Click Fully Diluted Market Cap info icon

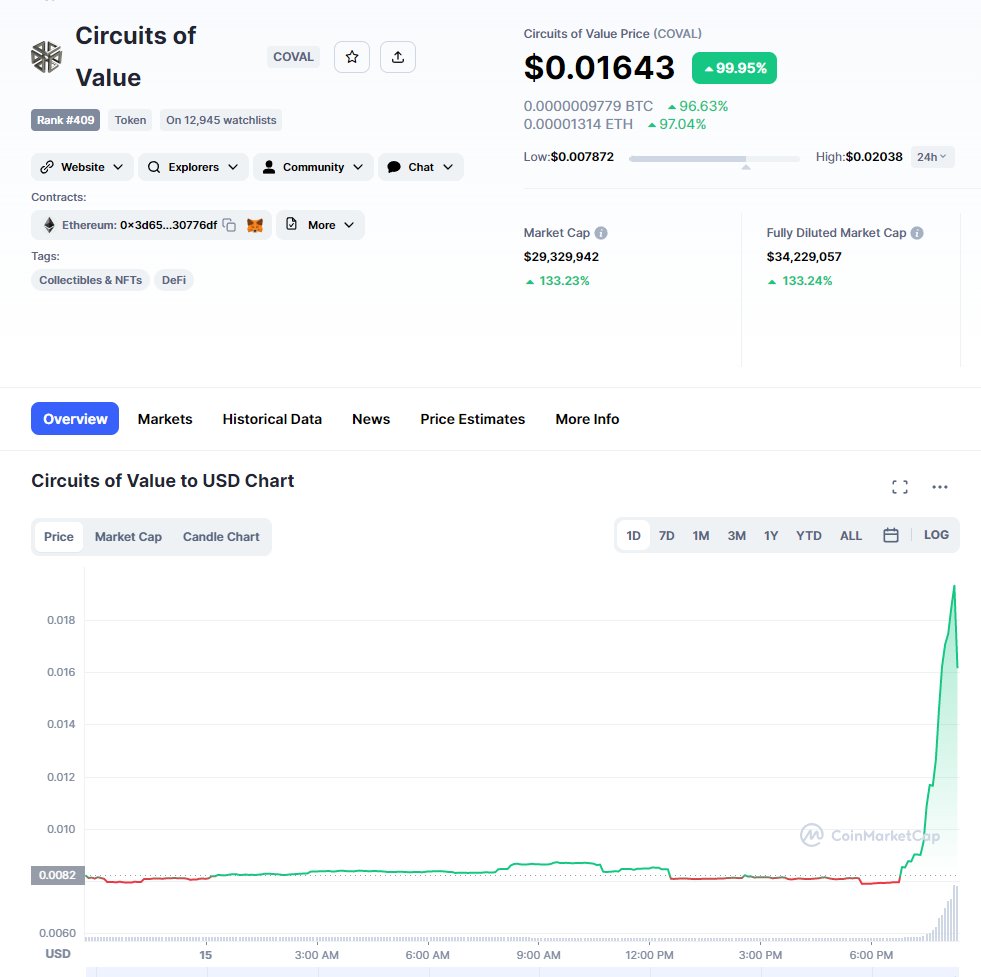[x=917, y=233]
